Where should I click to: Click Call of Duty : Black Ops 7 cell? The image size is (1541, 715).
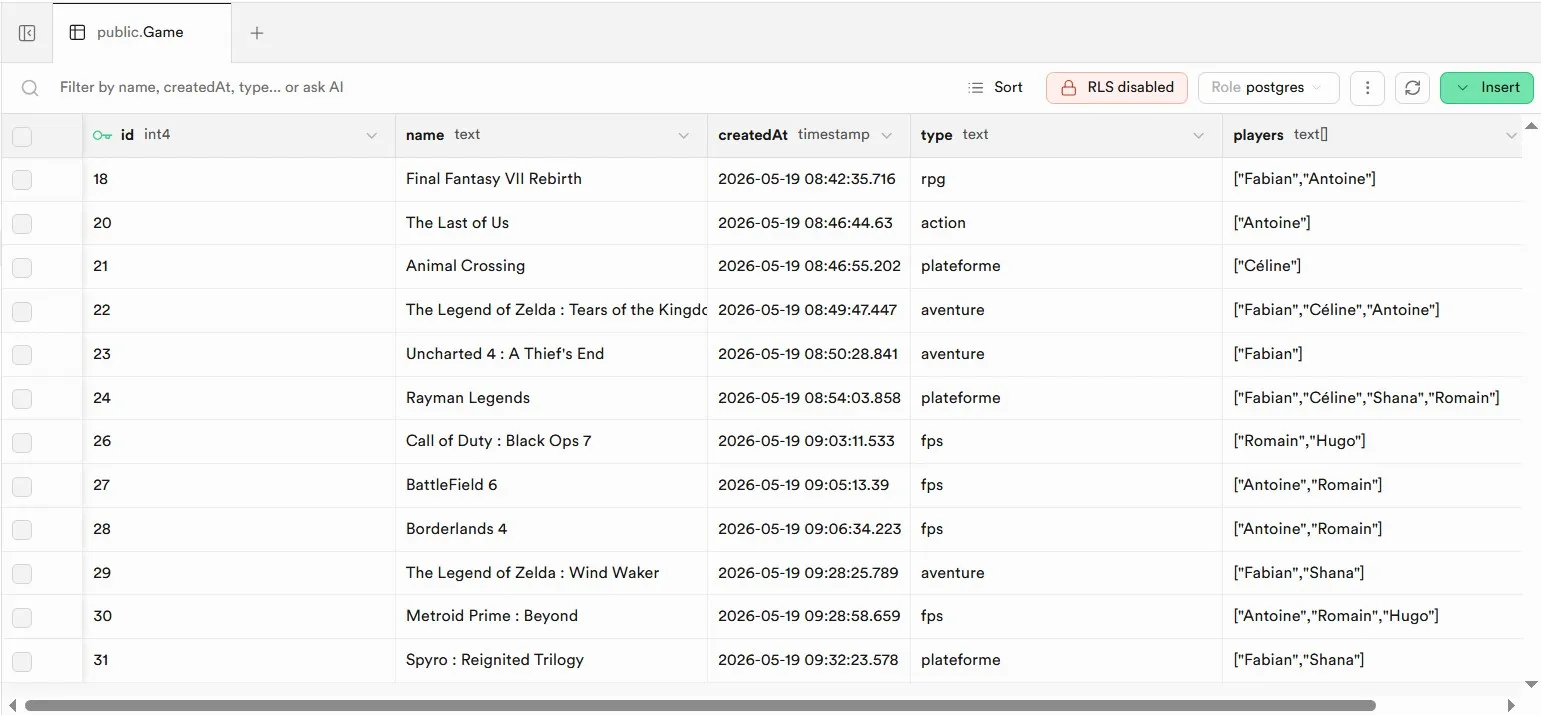(551, 441)
